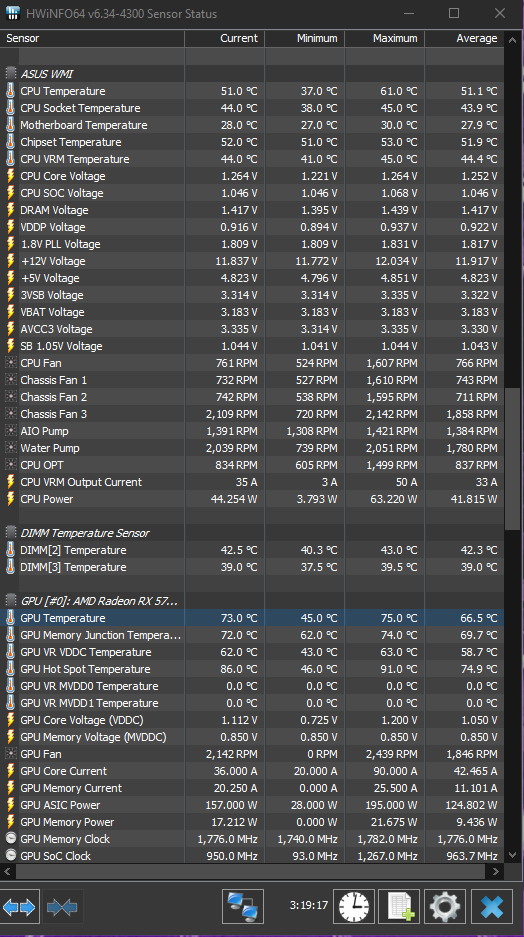Image resolution: width=524 pixels, height=937 pixels.
Task: Select the +12V Voltage row
Action: pyautogui.click(x=252, y=261)
